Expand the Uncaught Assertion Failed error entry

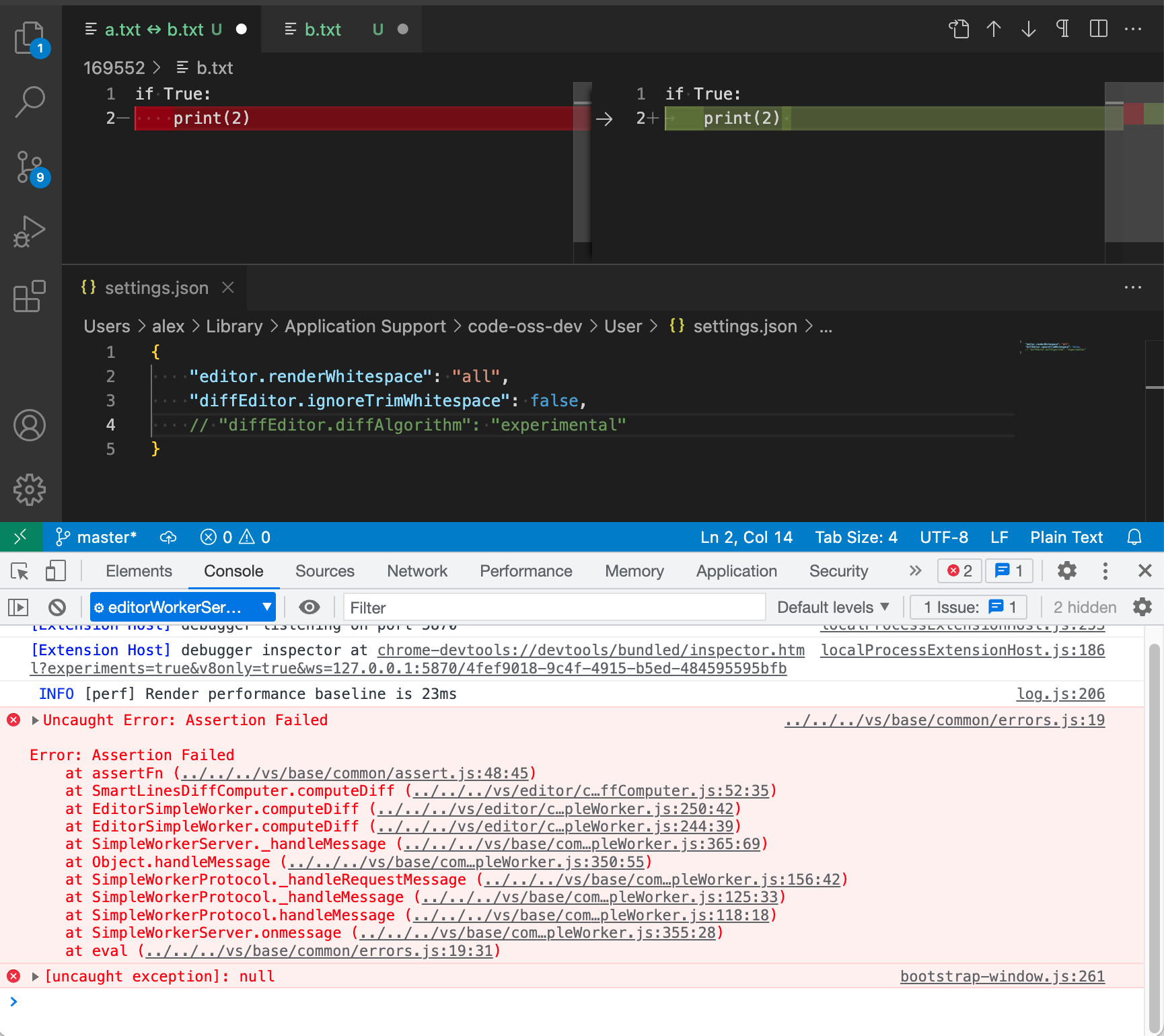[x=34, y=720]
